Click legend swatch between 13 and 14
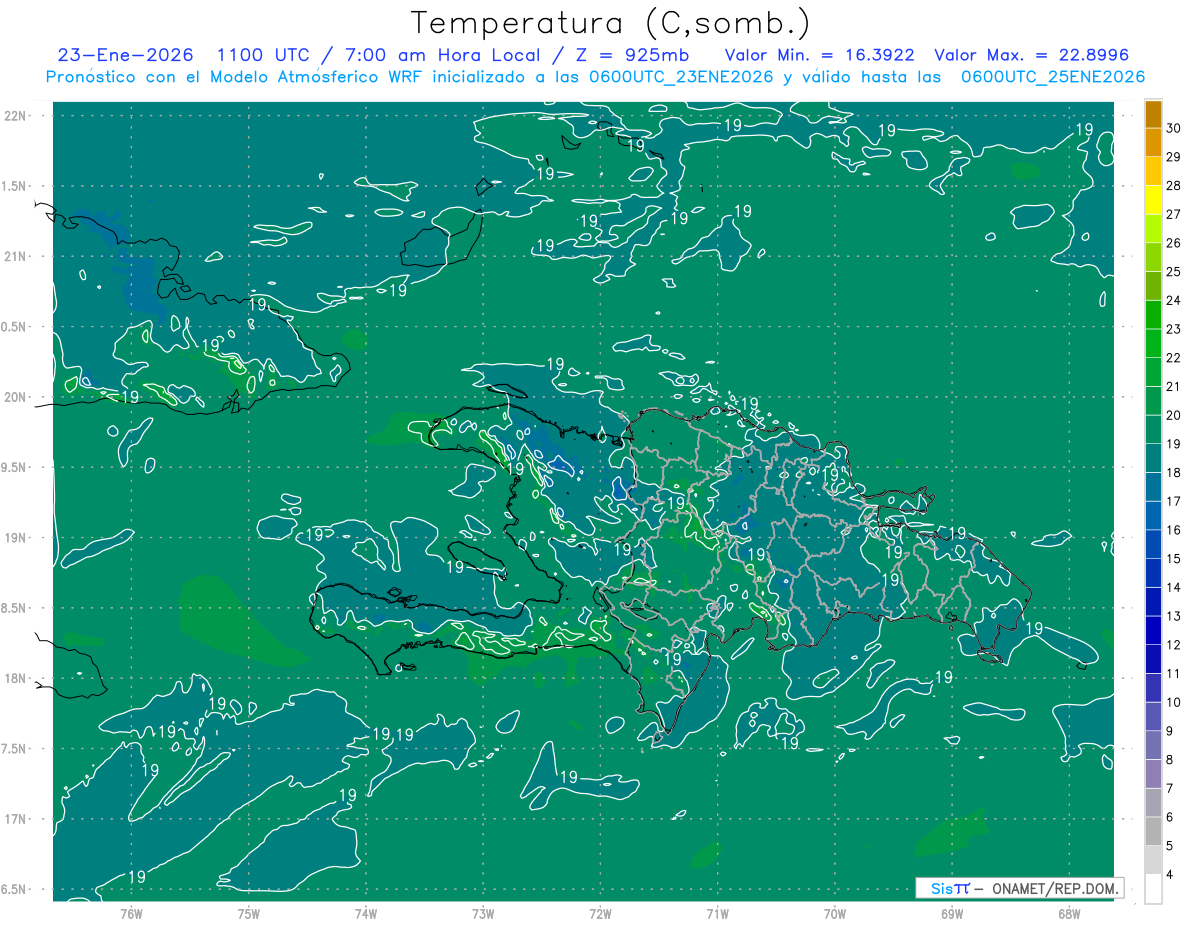 point(1153,602)
